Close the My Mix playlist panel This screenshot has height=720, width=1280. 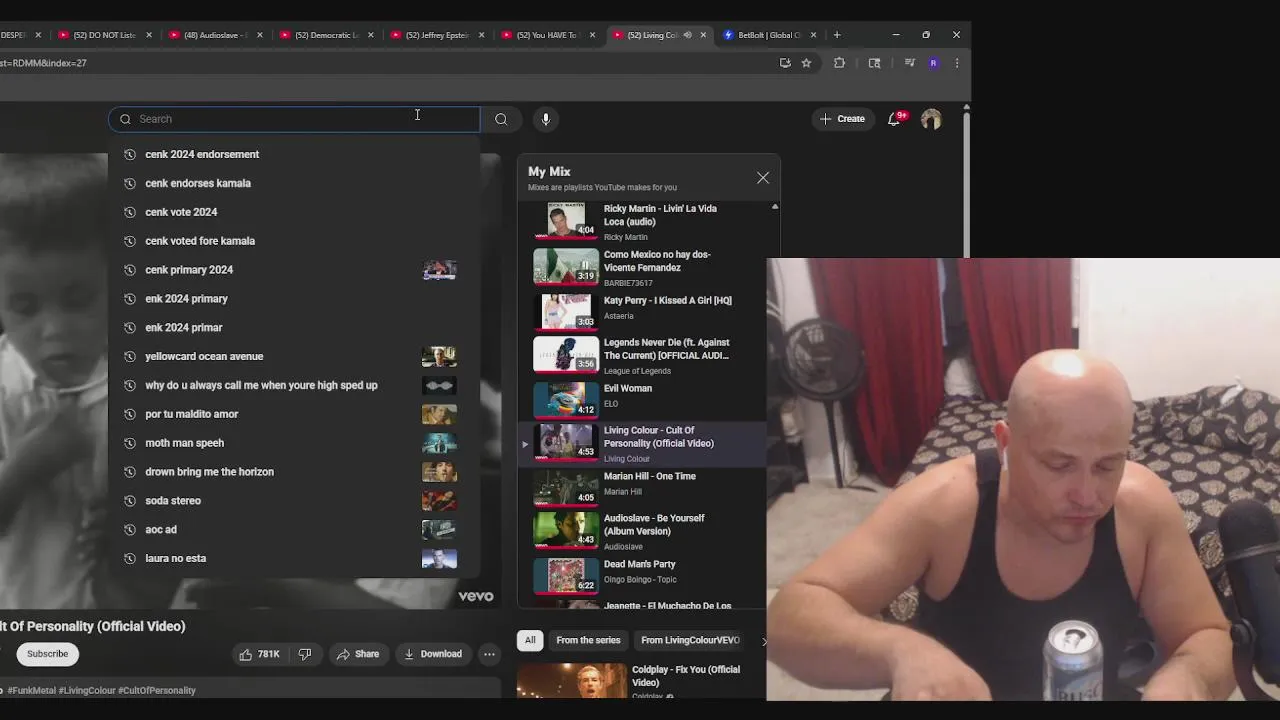click(763, 178)
